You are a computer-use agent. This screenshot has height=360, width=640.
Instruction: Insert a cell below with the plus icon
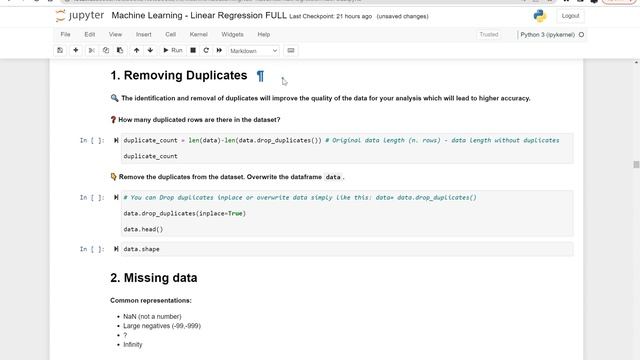click(76, 50)
